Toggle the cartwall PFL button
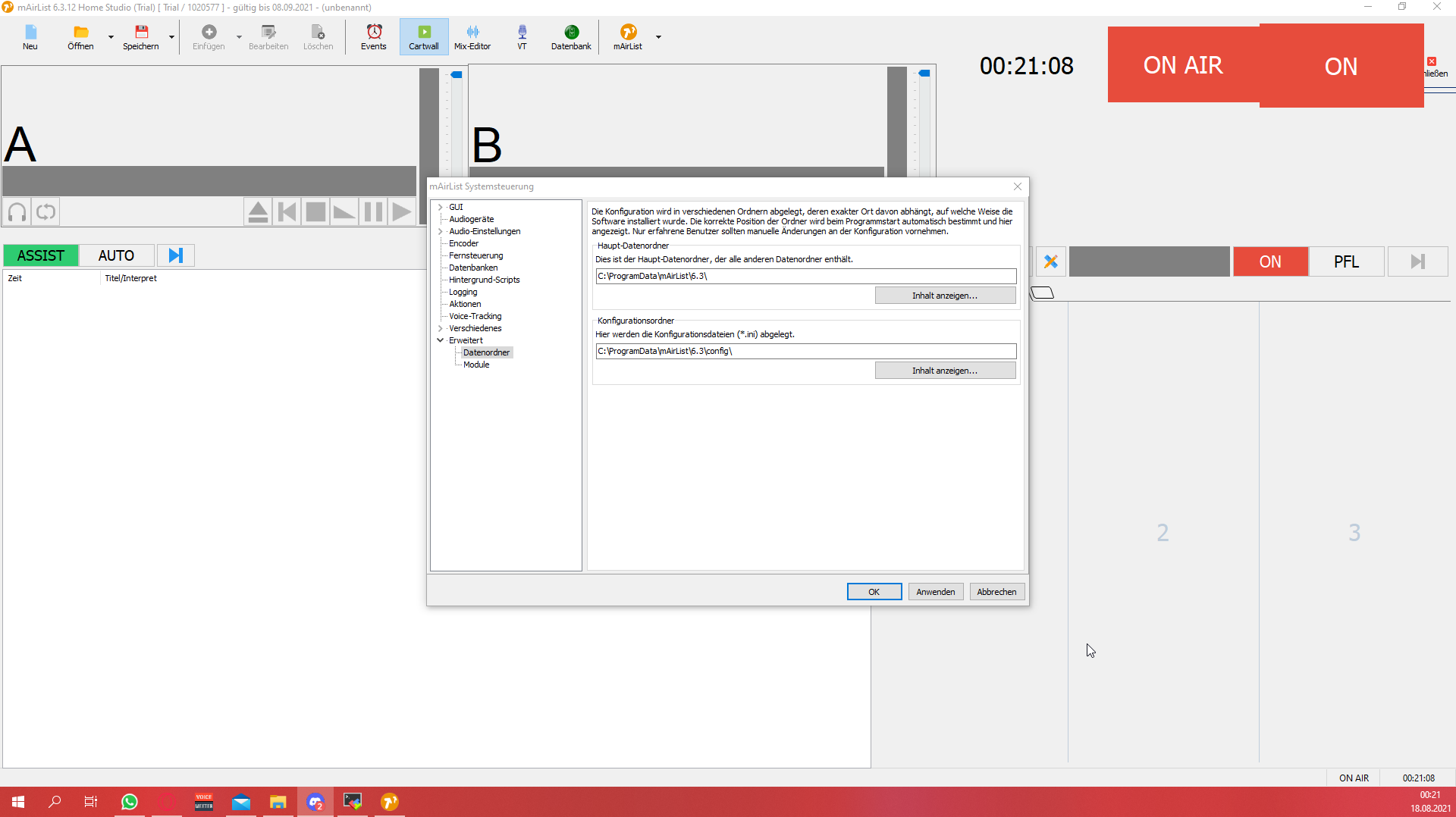 [x=1346, y=262]
